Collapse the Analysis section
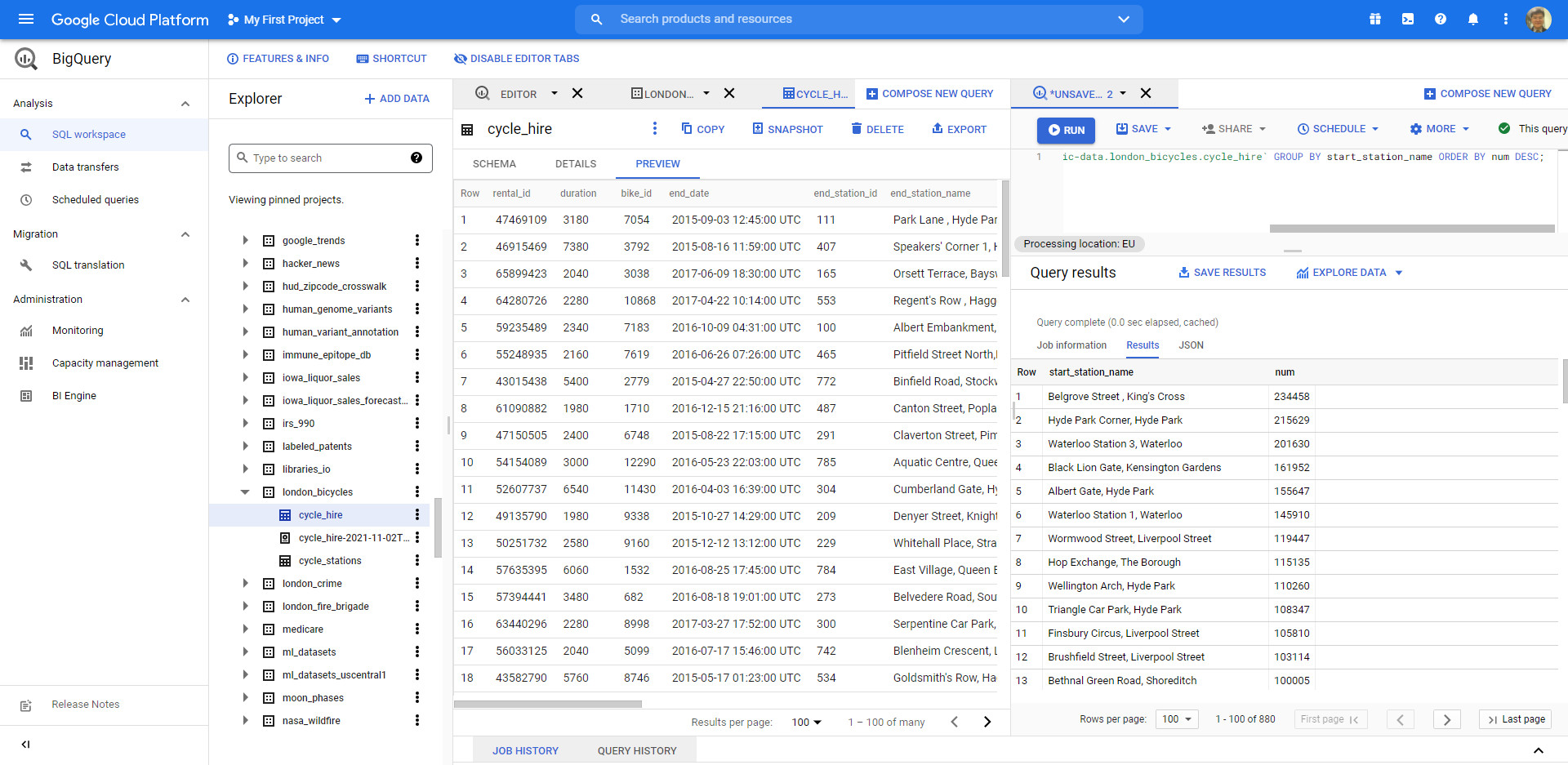Image resolution: width=1568 pixels, height=765 pixels. pyautogui.click(x=185, y=104)
